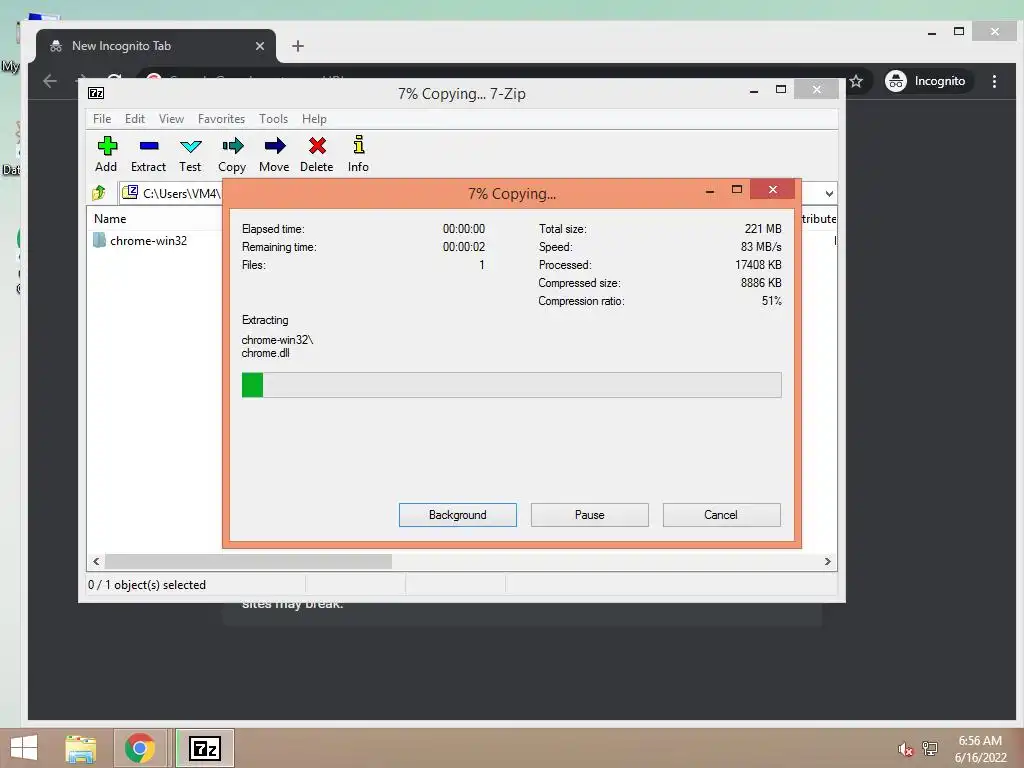This screenshot has height=768, width=1024.
Task: Switch to Chrome on the taskbar
Action: click(x=140, y=748)
